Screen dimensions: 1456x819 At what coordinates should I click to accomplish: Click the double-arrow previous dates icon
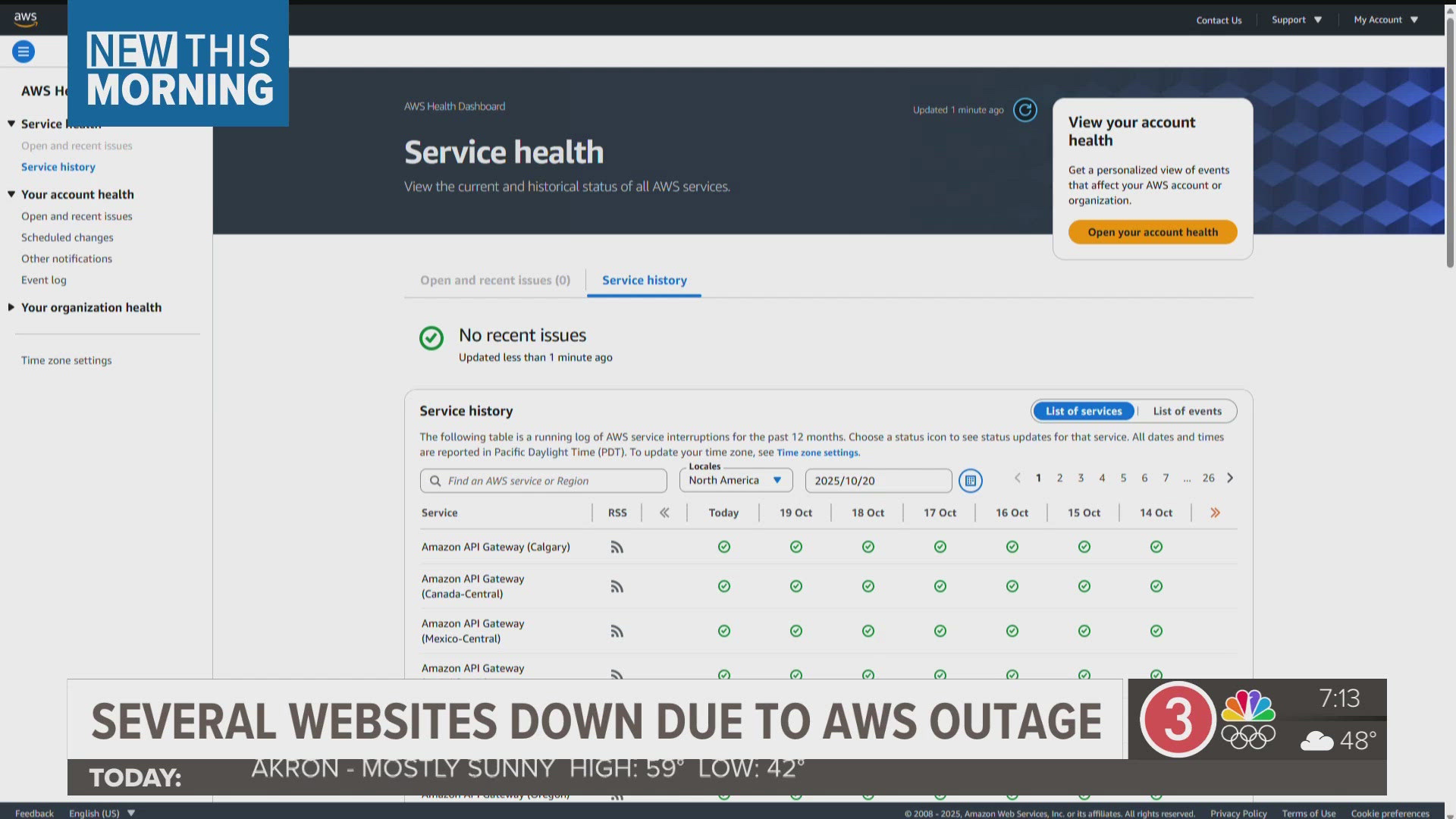[x=664, y=513]
